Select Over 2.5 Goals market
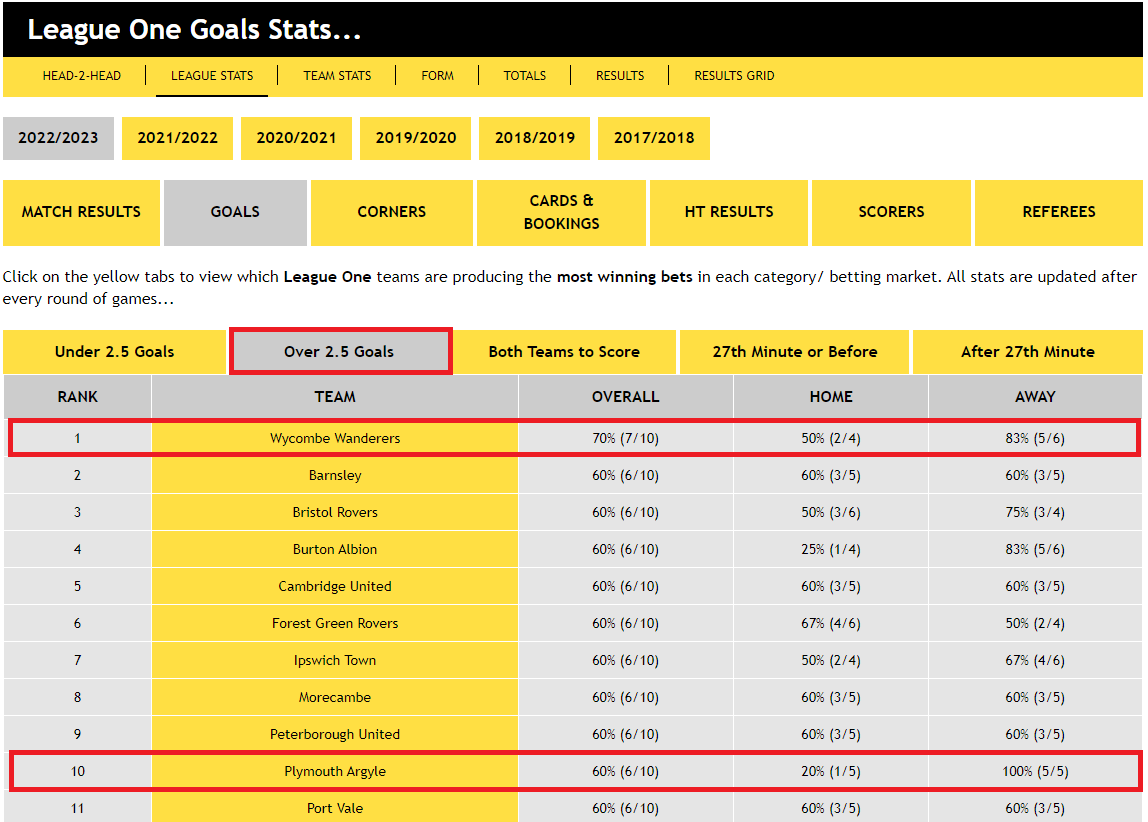Screen dimensions: 1148x822 340,351
